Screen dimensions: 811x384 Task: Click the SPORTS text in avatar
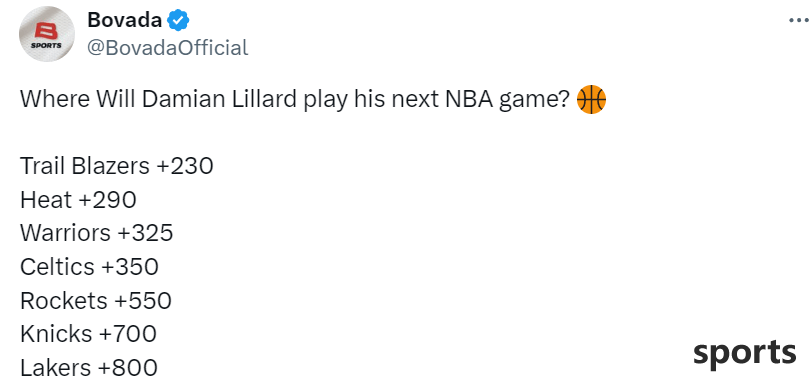(x=46, y=46)
